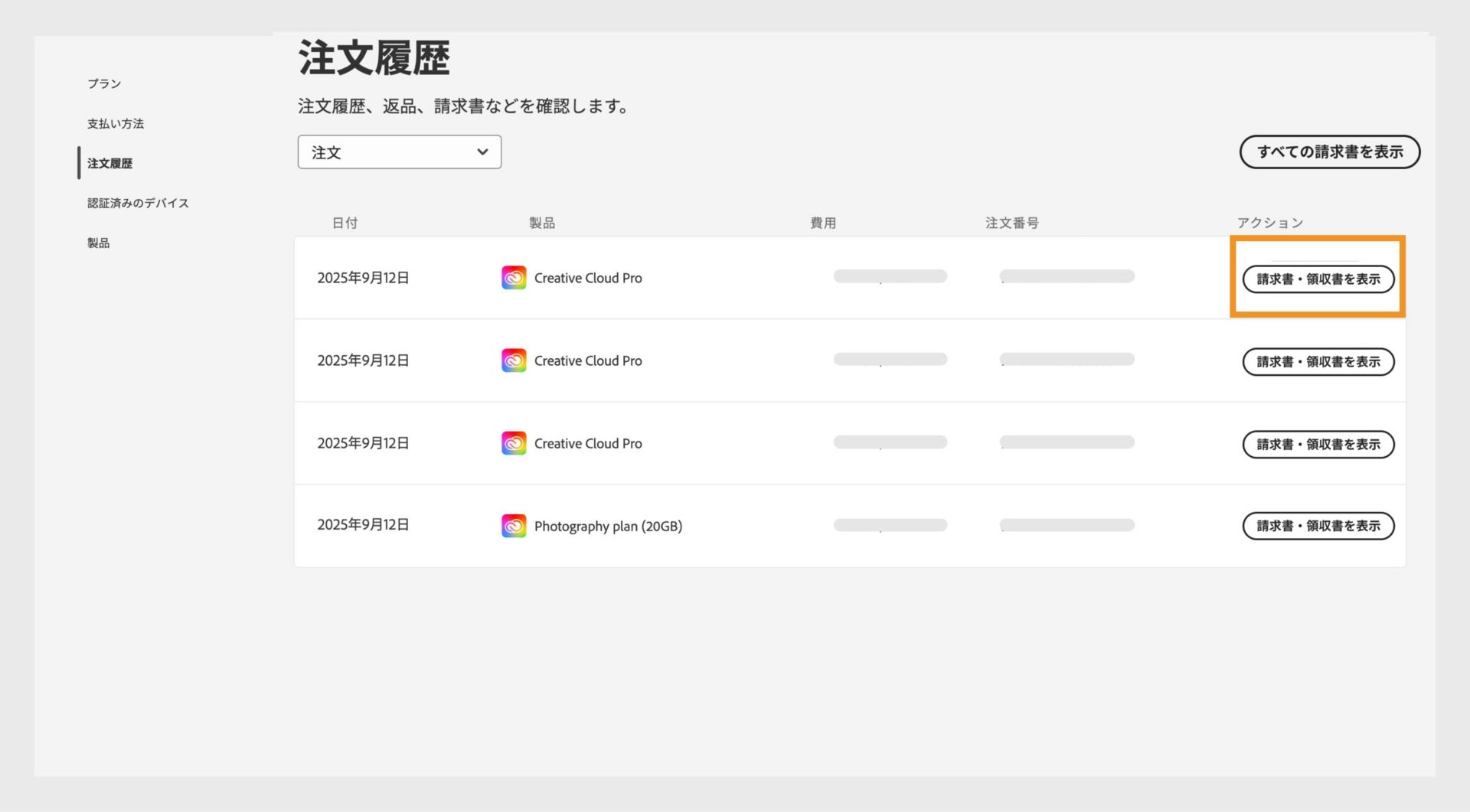The width and height of the screenshot is (1470, 812).
Task: Open the 支払い方法 sidebar item
Action: click(116, 123)
